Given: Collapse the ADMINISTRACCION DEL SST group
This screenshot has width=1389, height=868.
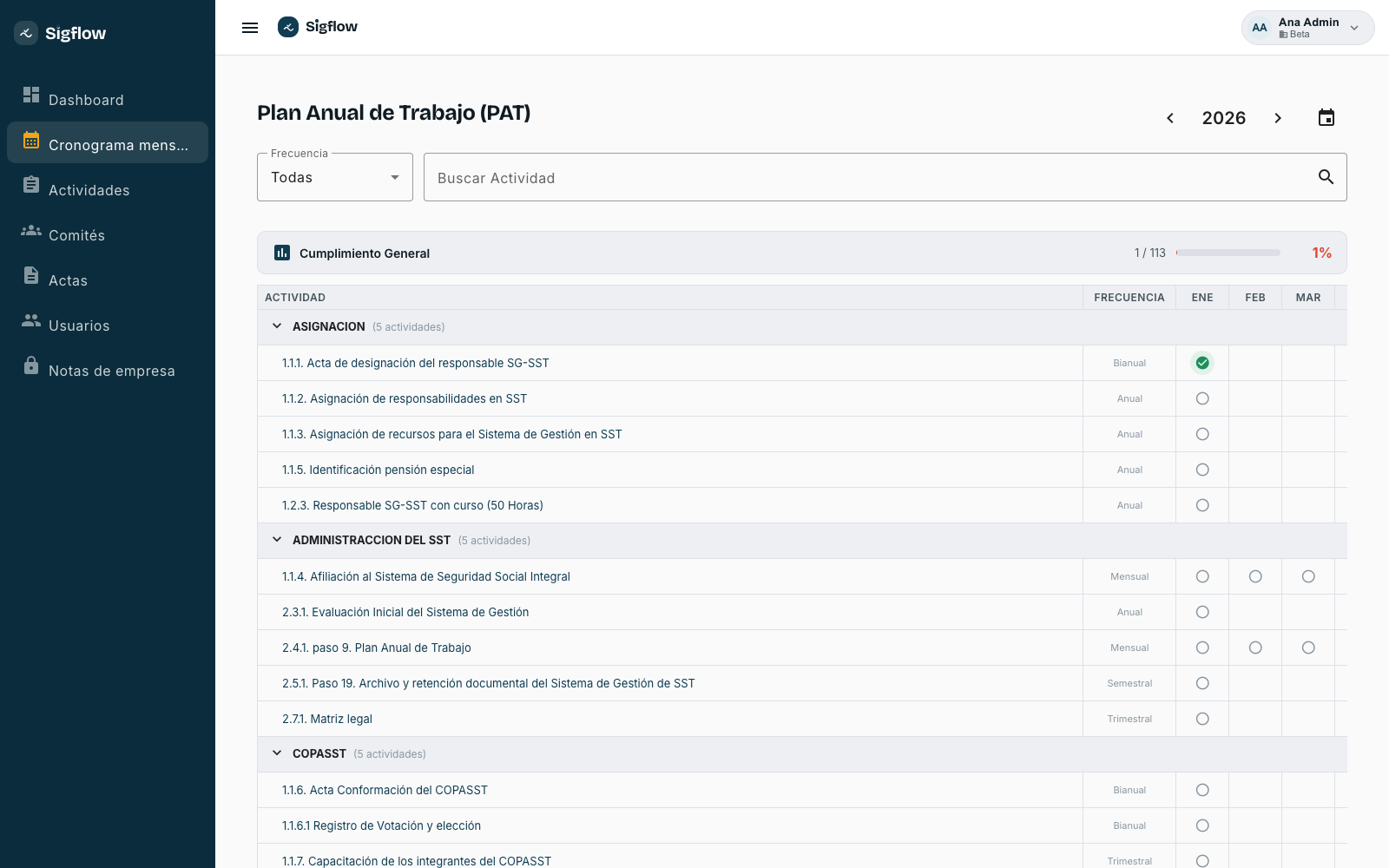Looking at the screenshot, I should coord(277,540).
